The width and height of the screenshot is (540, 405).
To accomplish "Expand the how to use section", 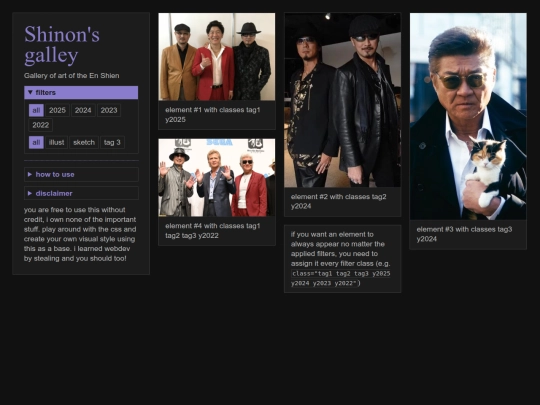I will tap(81, 175).
